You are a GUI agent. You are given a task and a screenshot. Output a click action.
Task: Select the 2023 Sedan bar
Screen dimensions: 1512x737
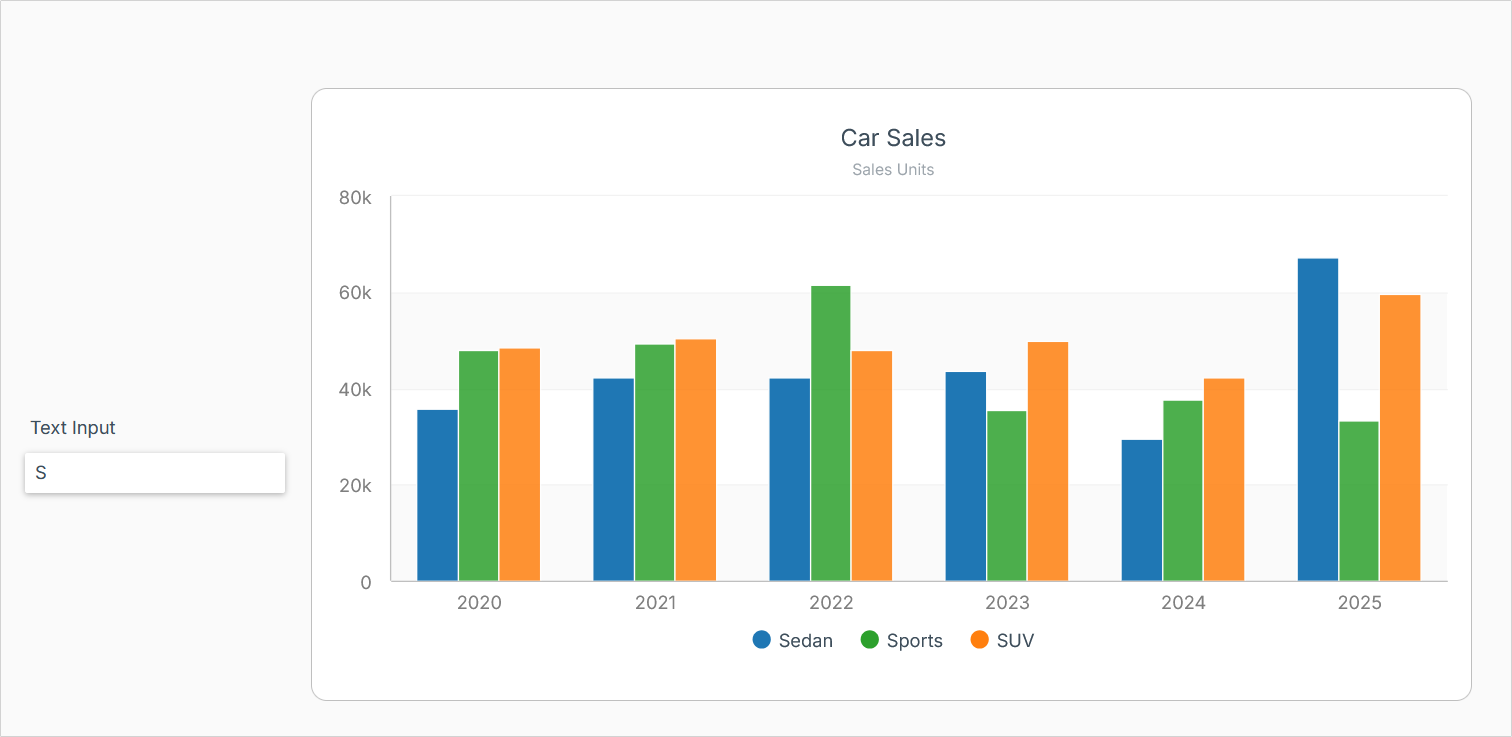tap(965, 477)
